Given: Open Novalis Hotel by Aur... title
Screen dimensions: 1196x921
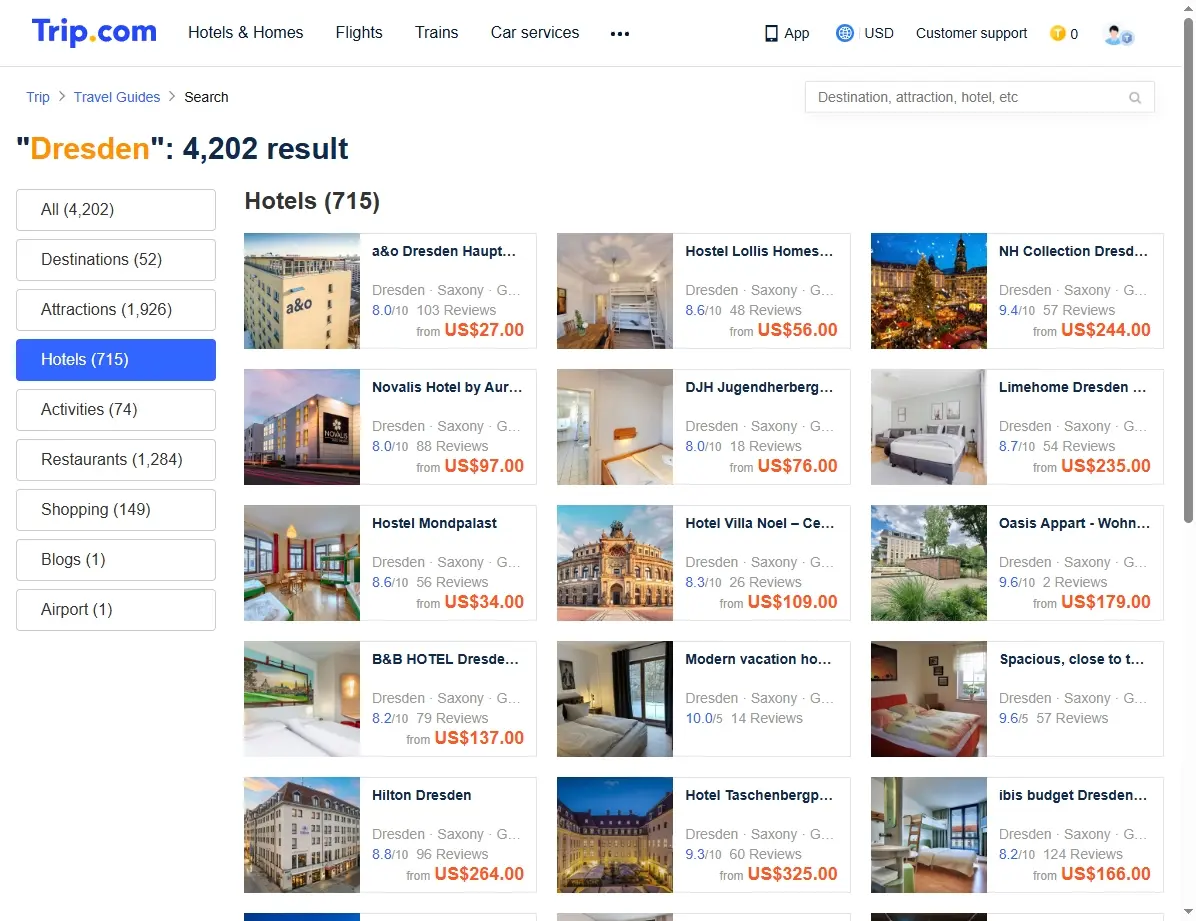Looking at the screenshot, I should (x=447, y=387).
